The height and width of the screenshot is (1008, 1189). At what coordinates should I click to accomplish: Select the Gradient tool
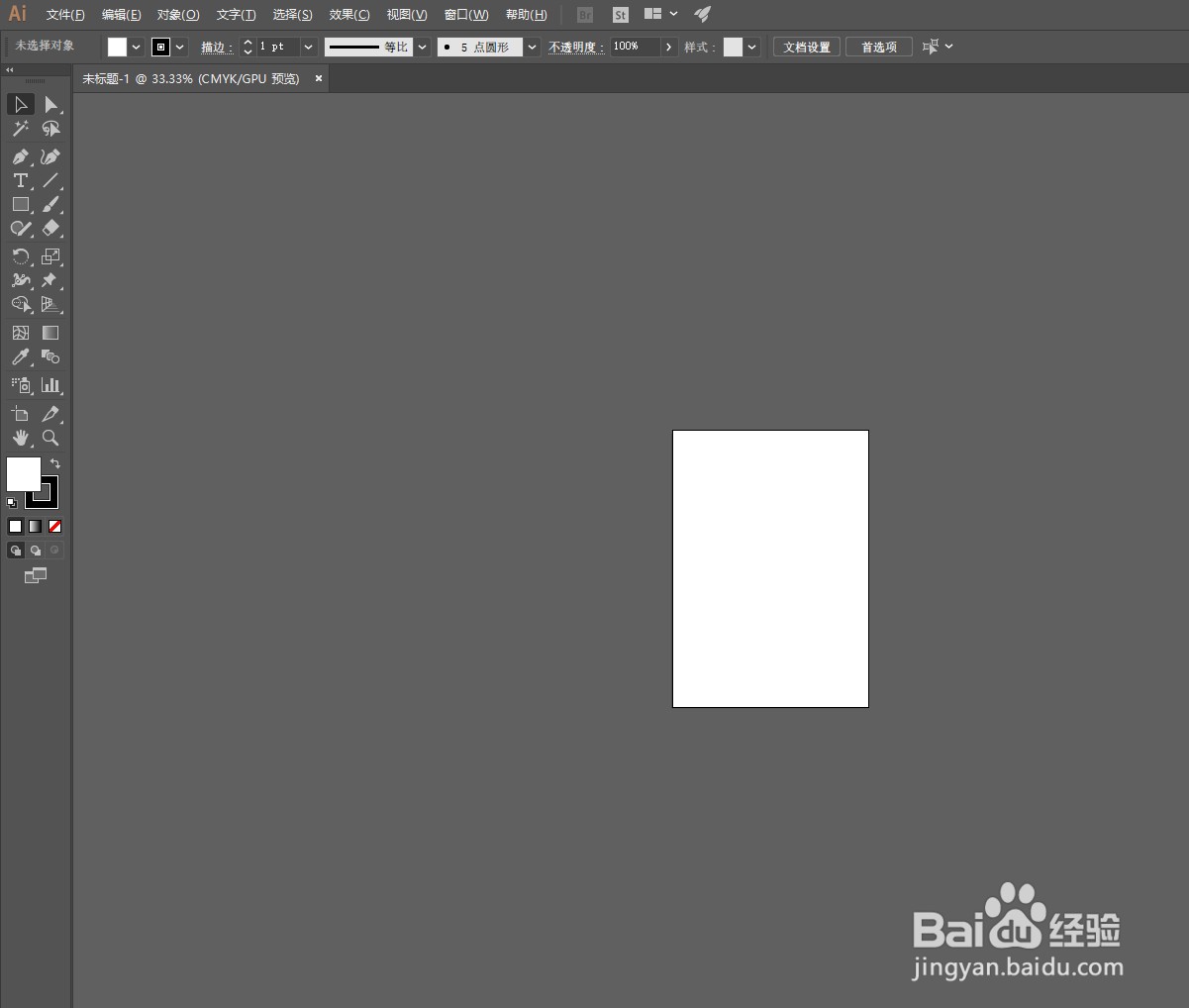click(50, 333)
